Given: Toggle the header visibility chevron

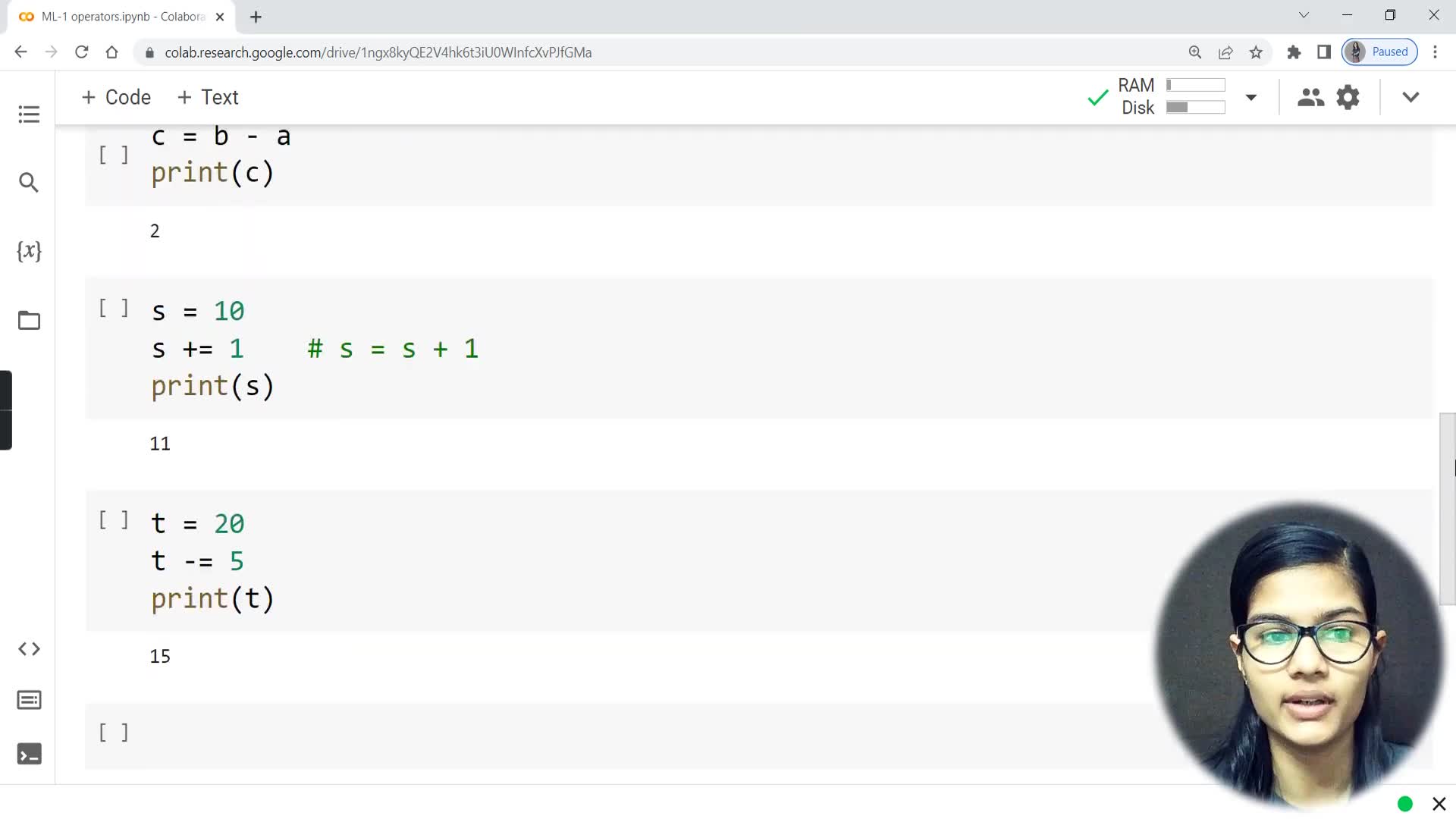Looking at the screenshot, I should point(1410,98).
